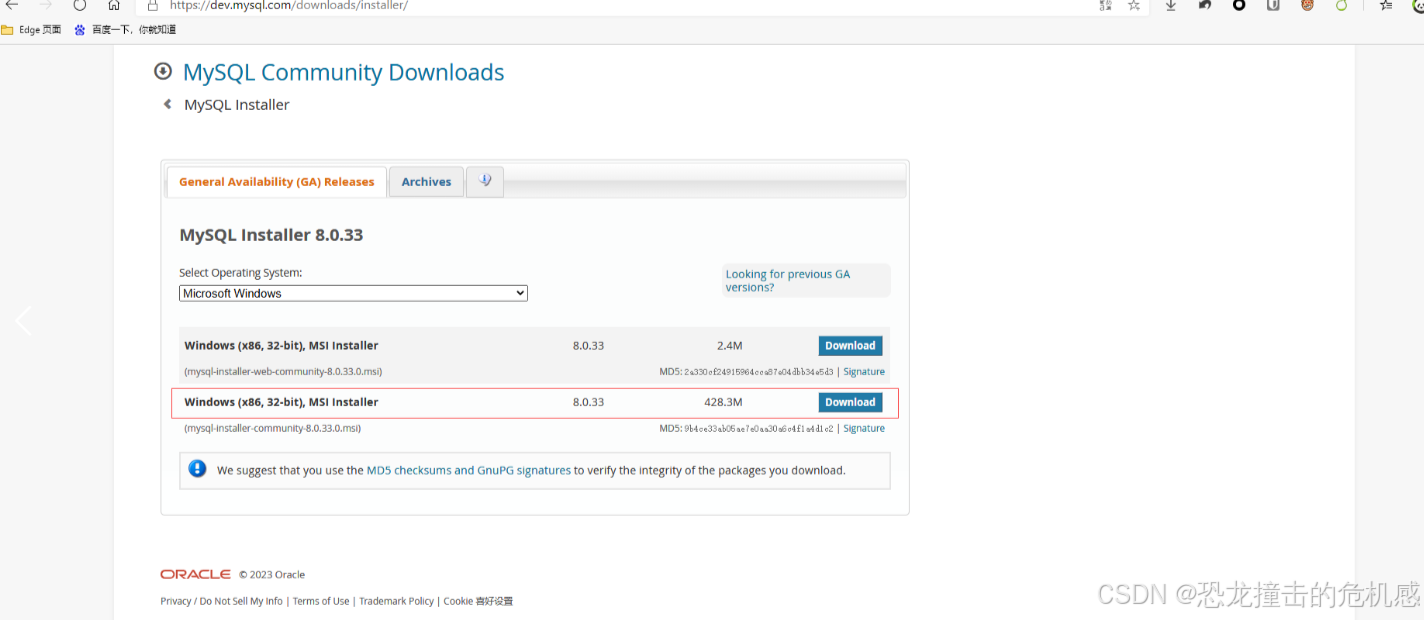Switch to the Archives tab
The height and width of the screenshot is (620, 1424).
pos(426,182)
